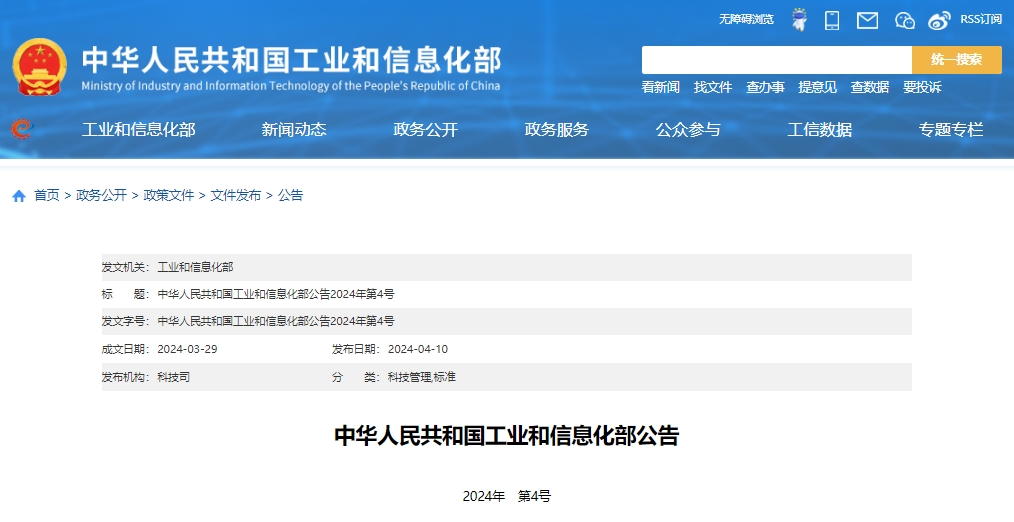Open 工业和信息化部 navigation menu
Screen dimensions: 1014x522
(138, 129)
